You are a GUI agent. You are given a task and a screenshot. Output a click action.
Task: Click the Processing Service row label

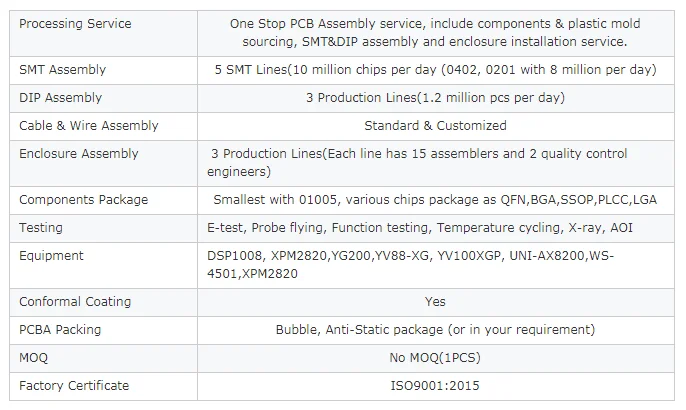74,24
